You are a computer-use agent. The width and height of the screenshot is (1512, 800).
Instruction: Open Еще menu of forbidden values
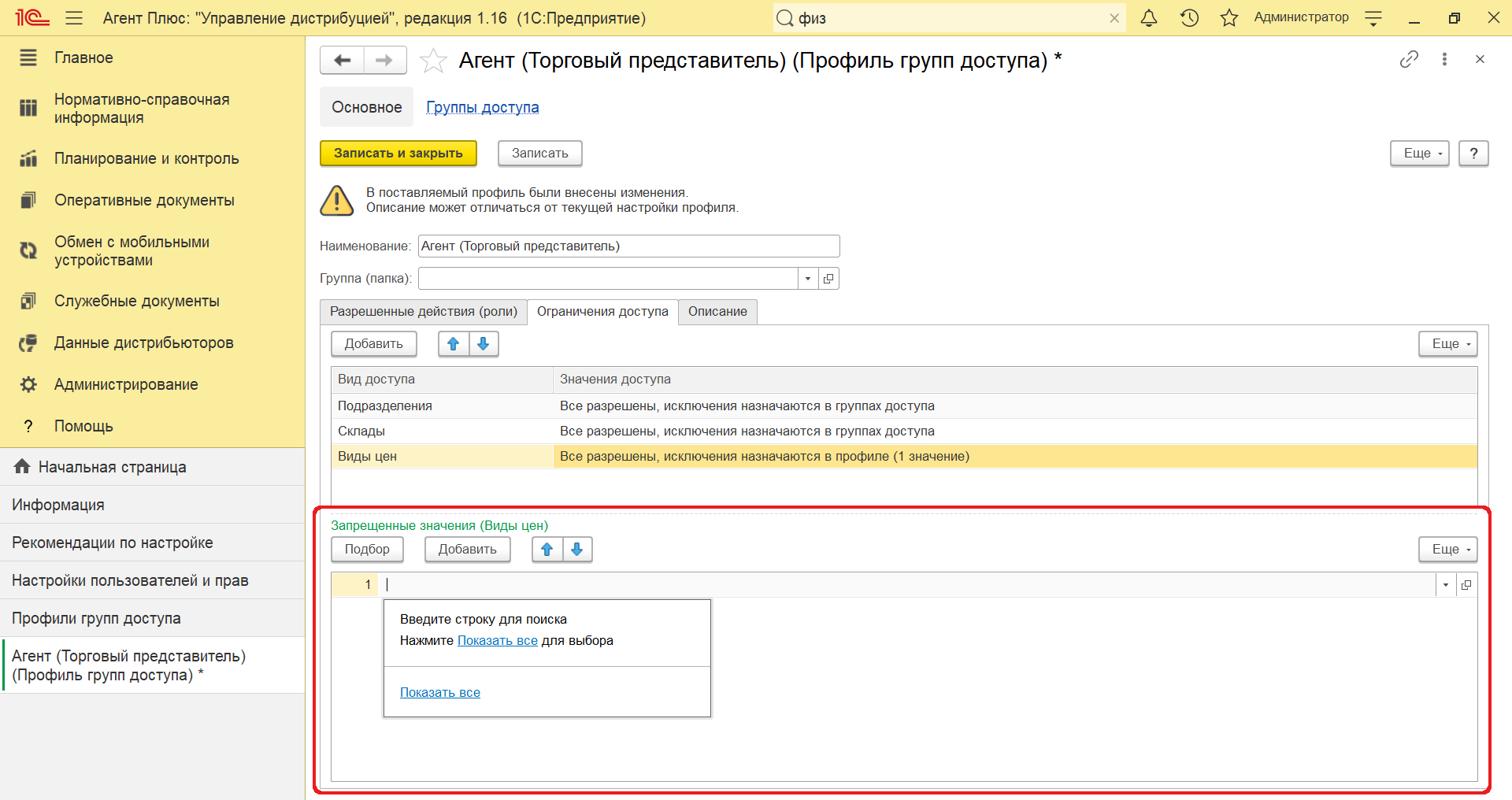tap(1448, 549)
